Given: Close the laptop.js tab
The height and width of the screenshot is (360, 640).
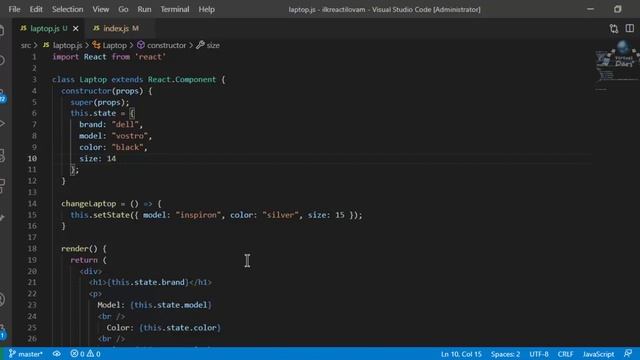Looking at the screenshot, I should [x=76, y=29].
